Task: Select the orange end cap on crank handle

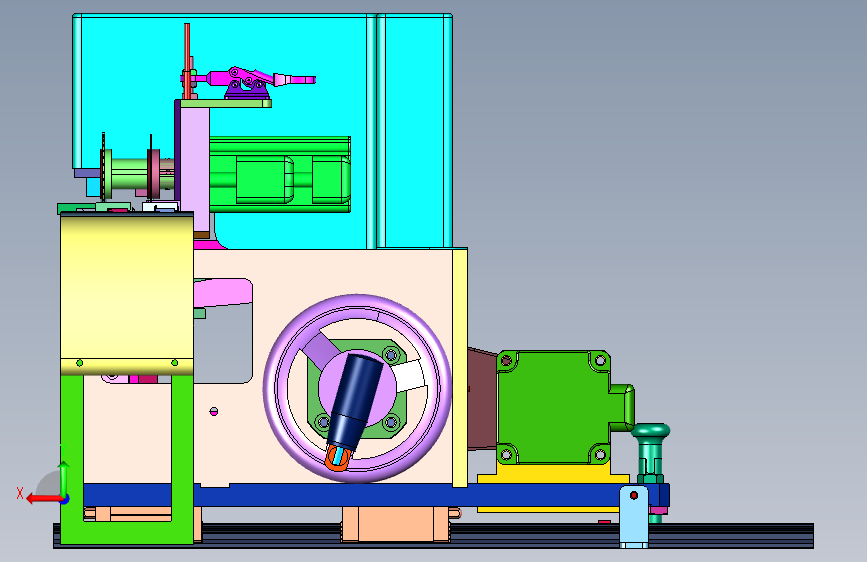Action: 337,458
